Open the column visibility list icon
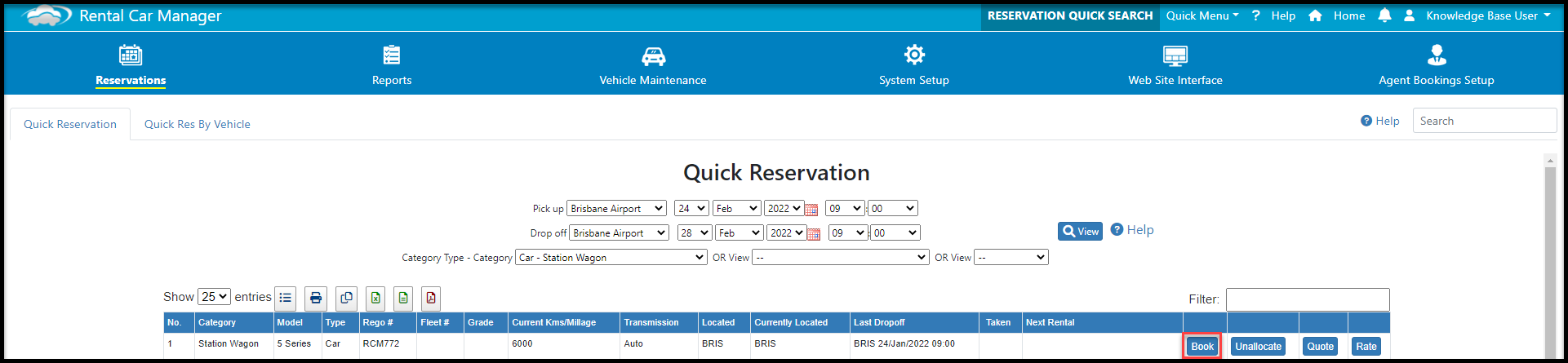1568x363 pixels. tap(286, 299)
